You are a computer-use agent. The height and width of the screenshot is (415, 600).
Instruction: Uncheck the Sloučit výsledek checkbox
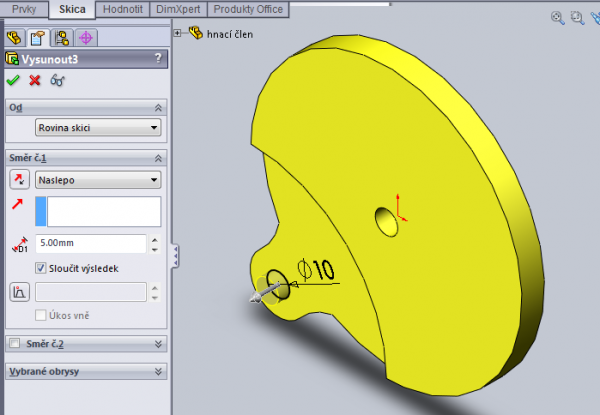point(41,268)
